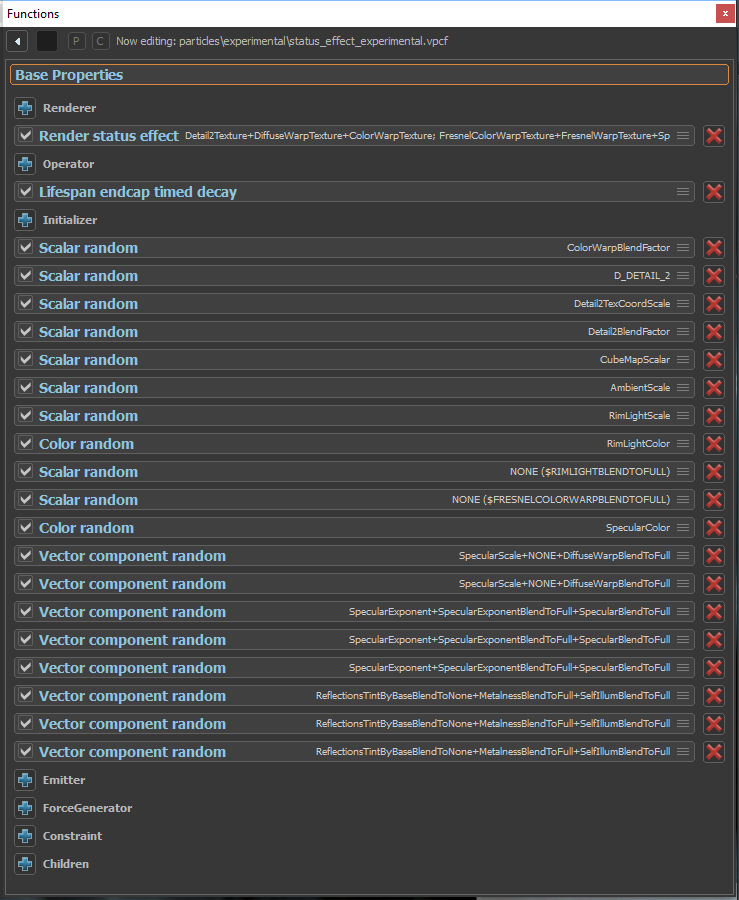739x900 pixels.
Task: Toggle the P button in the toolbar
Action: pyautogui.click(x=76, y=41)
